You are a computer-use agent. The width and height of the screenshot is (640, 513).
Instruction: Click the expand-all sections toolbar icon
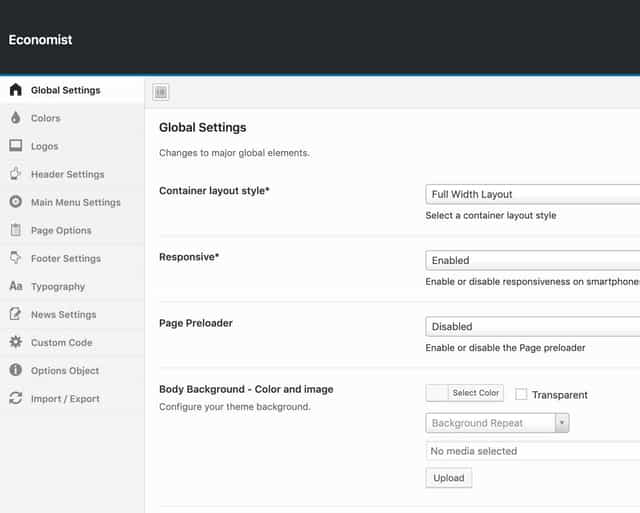pos(160,92)
